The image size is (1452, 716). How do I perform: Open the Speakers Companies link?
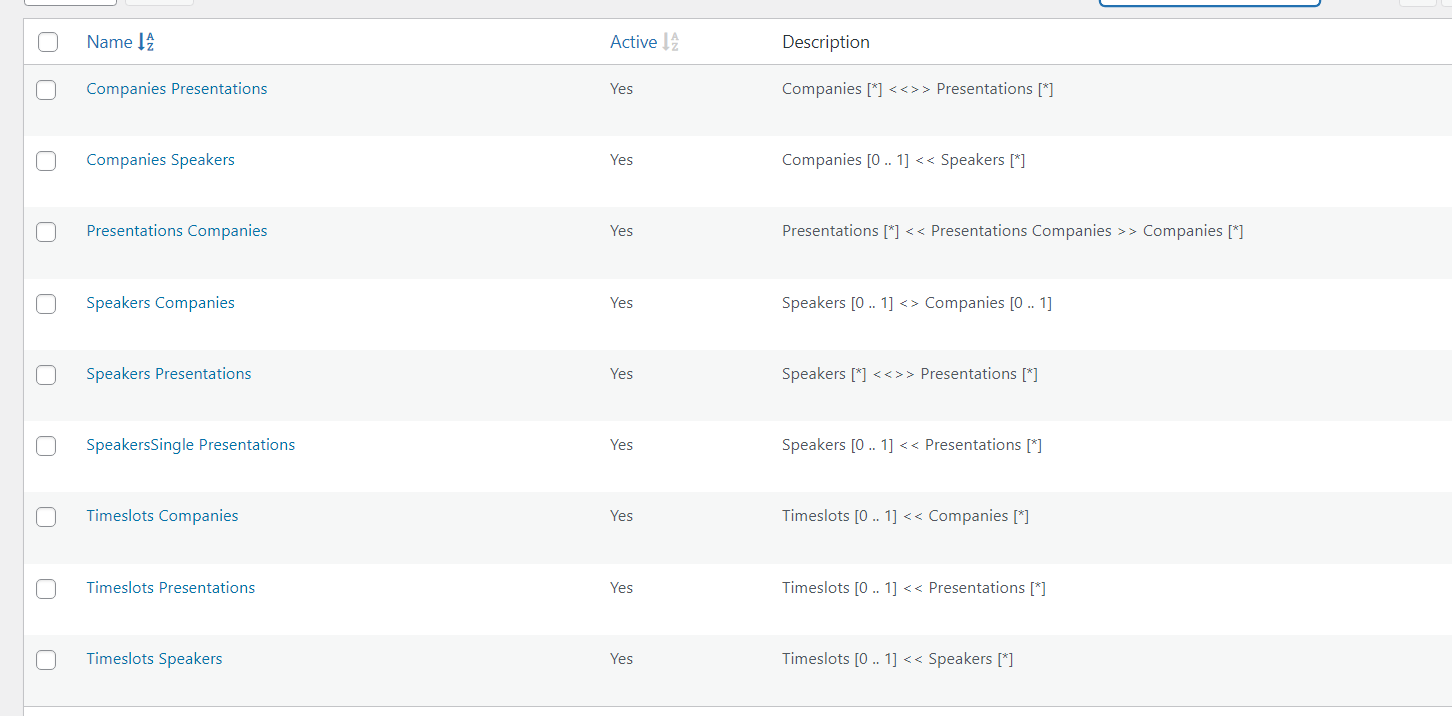[x=160, y=303]
